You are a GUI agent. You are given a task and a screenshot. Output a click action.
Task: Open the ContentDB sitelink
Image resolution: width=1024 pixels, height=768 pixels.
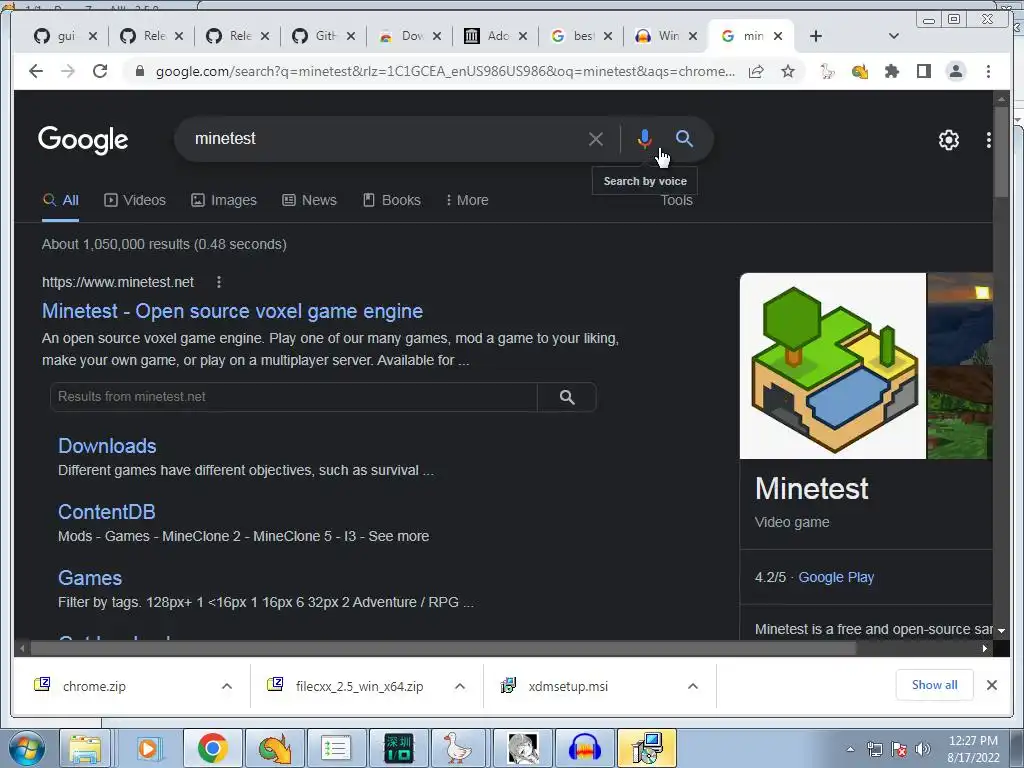(x=106, y=511)
